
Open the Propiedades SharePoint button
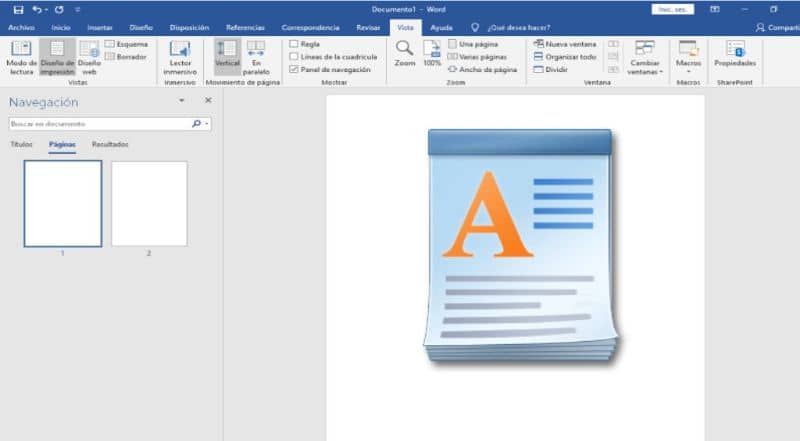pyautogui.click(x=735, y=54)
